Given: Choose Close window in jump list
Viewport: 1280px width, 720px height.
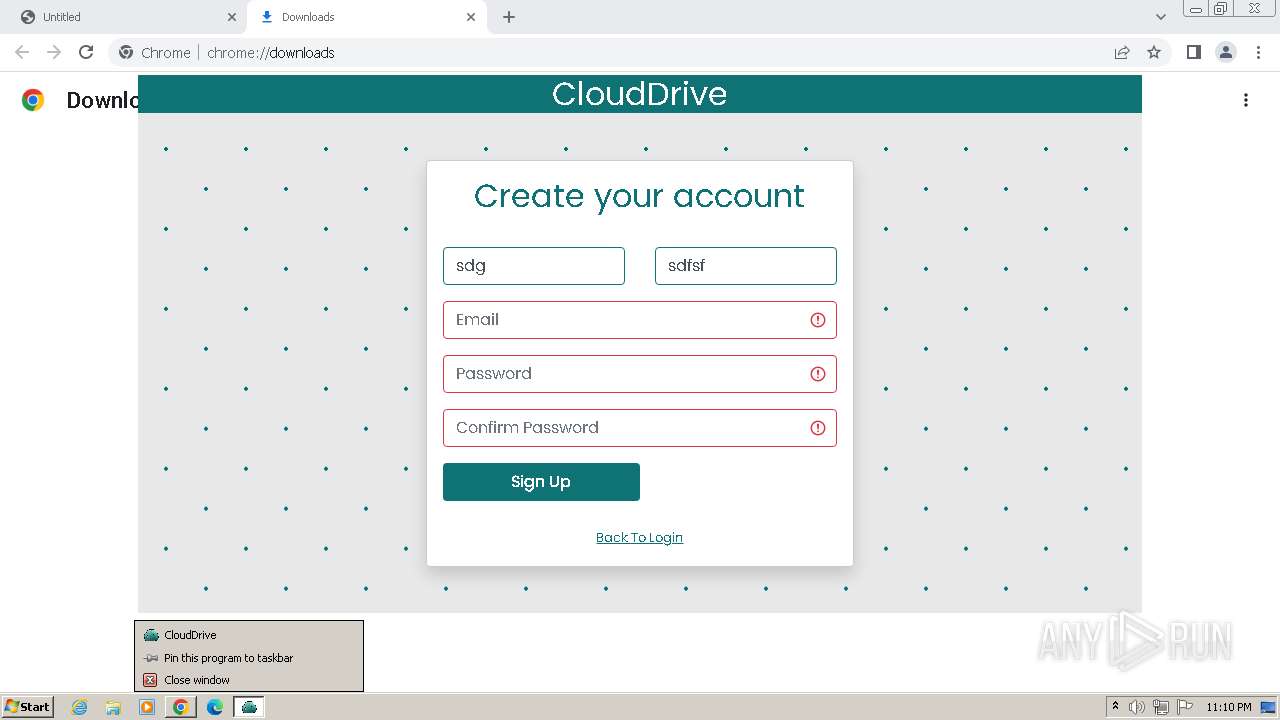Looking at the screenshot, I should click(x=249, y=680).
